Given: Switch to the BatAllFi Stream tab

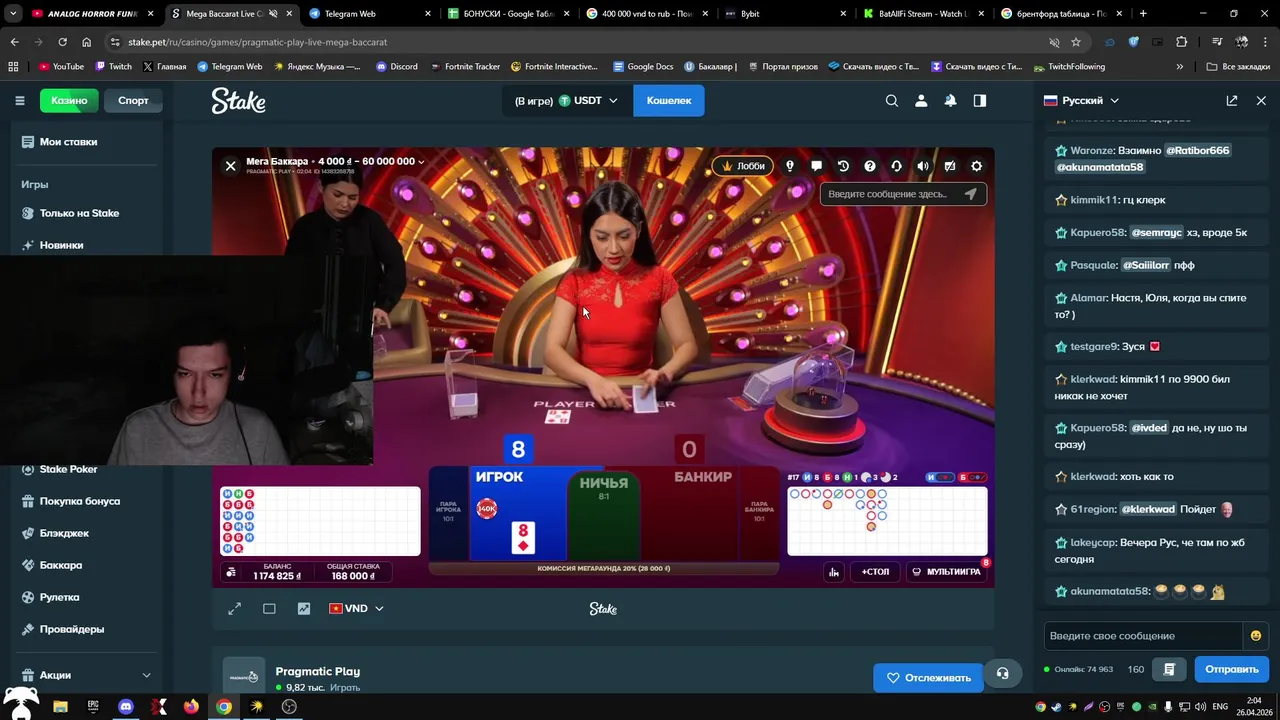Looking at the screenshot, I should tap(923, 14).
